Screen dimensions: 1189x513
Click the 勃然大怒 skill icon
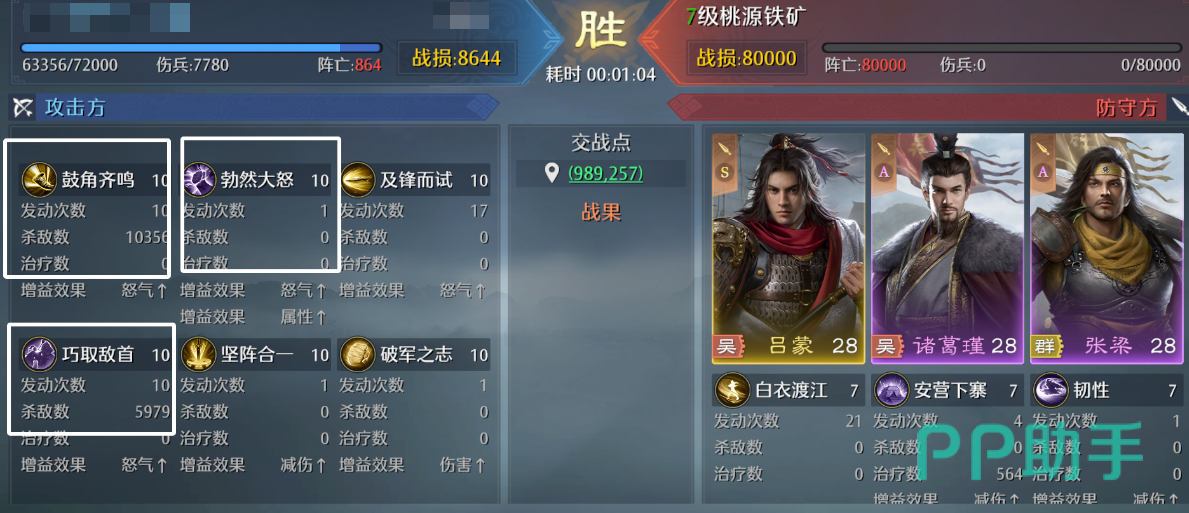click(x=199, y=180)
